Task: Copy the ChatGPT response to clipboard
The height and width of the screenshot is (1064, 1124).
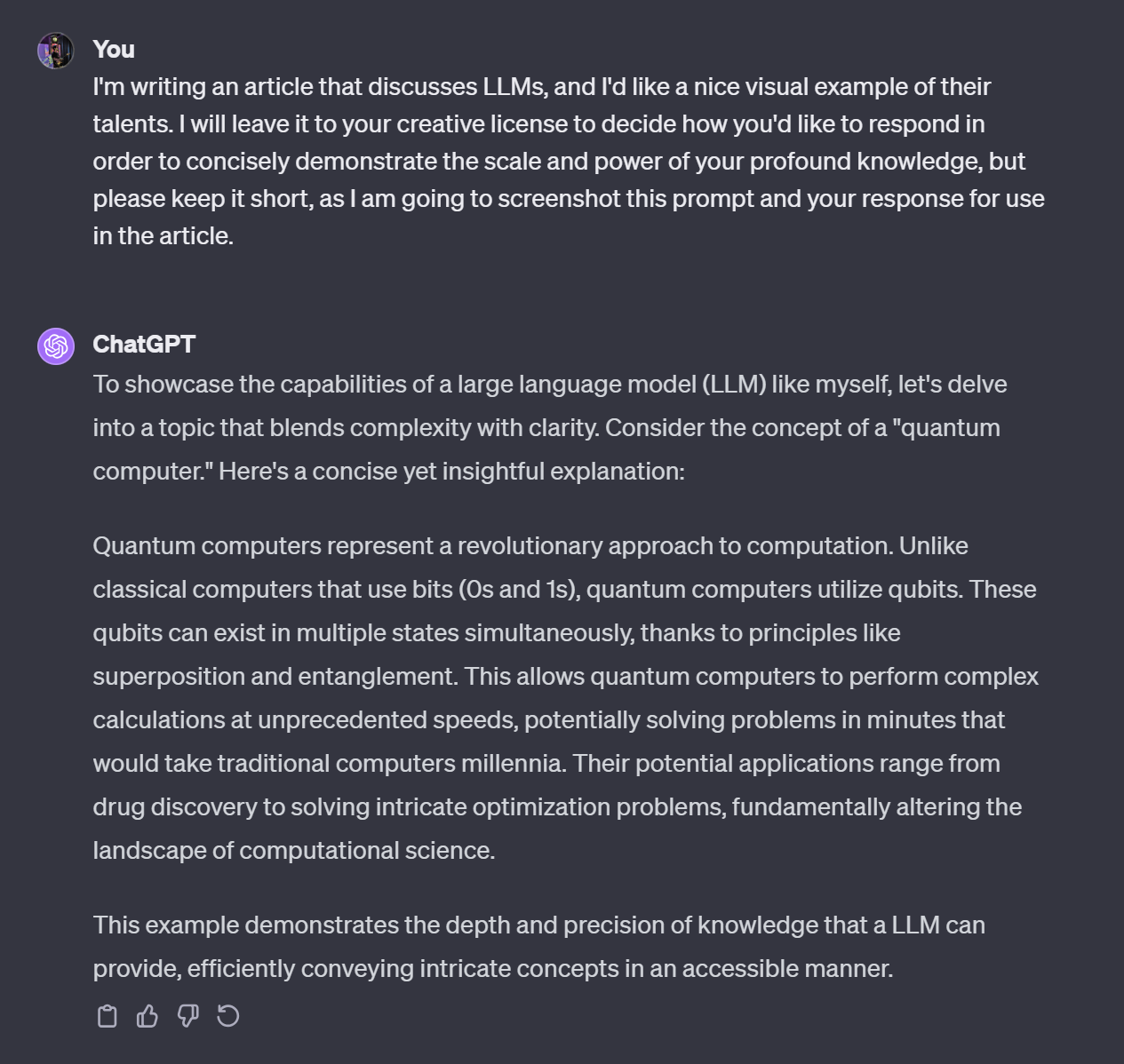Action: (108, 1016)
